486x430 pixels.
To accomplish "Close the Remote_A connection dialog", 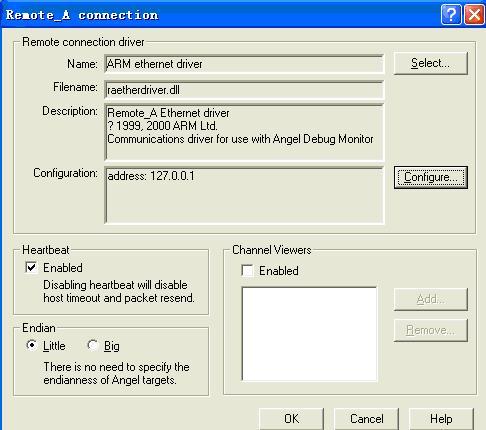I will coord(474,15).
